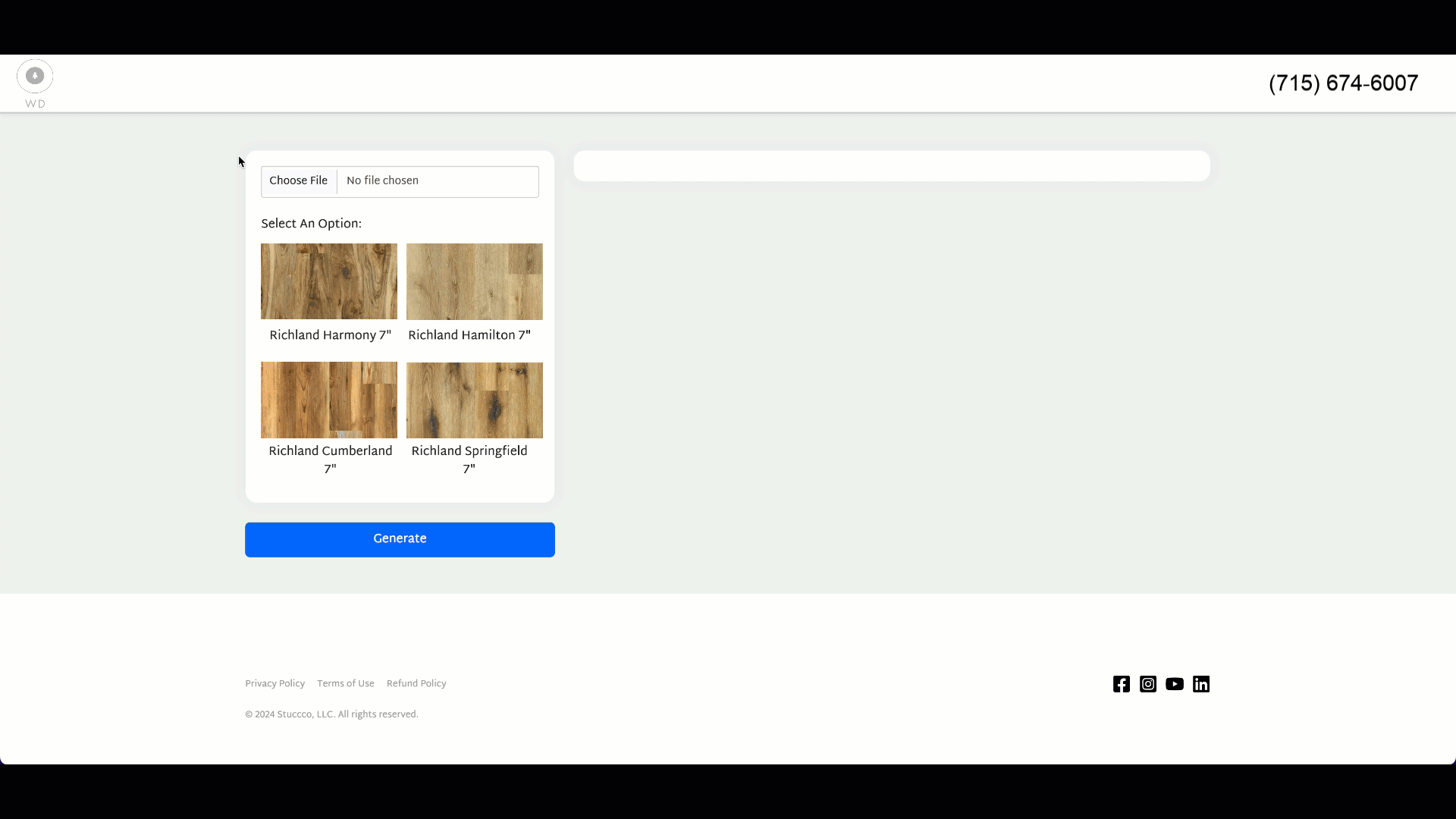Click the YouTube icon in footer
The height and width of the screenshot is (819, 1456).
pyautogui.click(x=1174, y=683)
